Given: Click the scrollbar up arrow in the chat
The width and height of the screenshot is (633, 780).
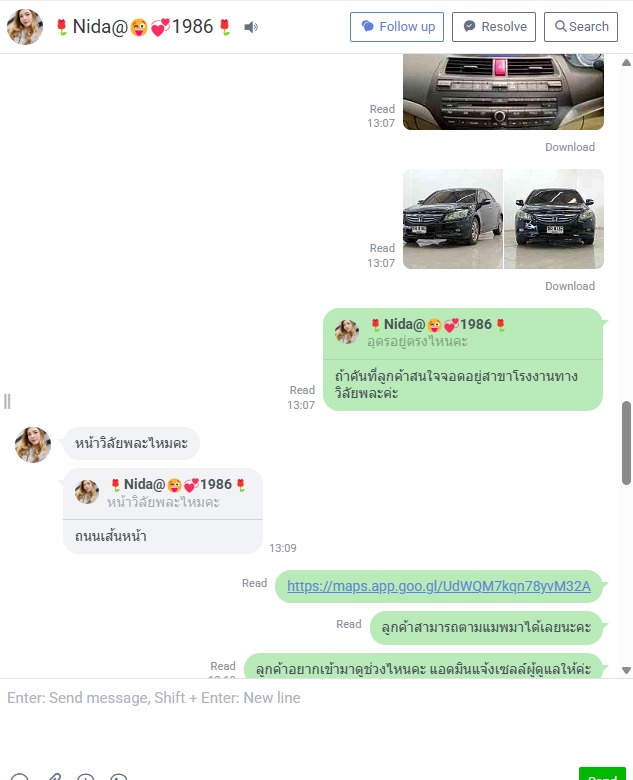Looking at the screenshot, I should [x=627, y=63].
